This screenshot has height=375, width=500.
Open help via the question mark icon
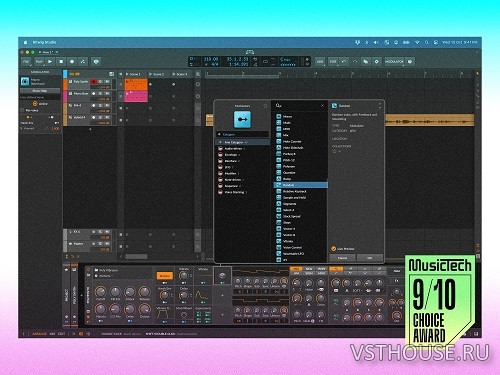tap(410, 62)
